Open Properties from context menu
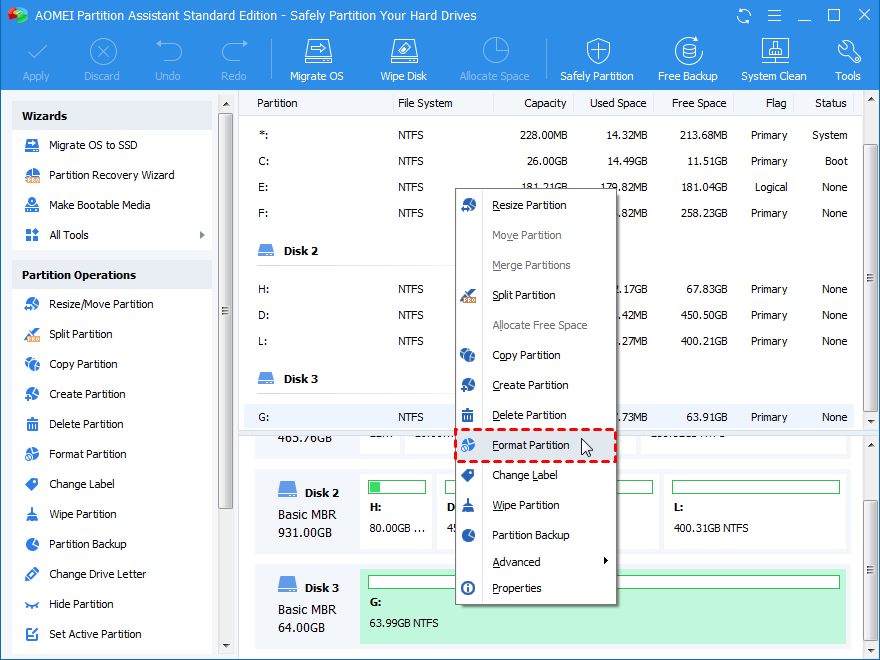Screen dimensions: 880x660 tap(536, 588)
